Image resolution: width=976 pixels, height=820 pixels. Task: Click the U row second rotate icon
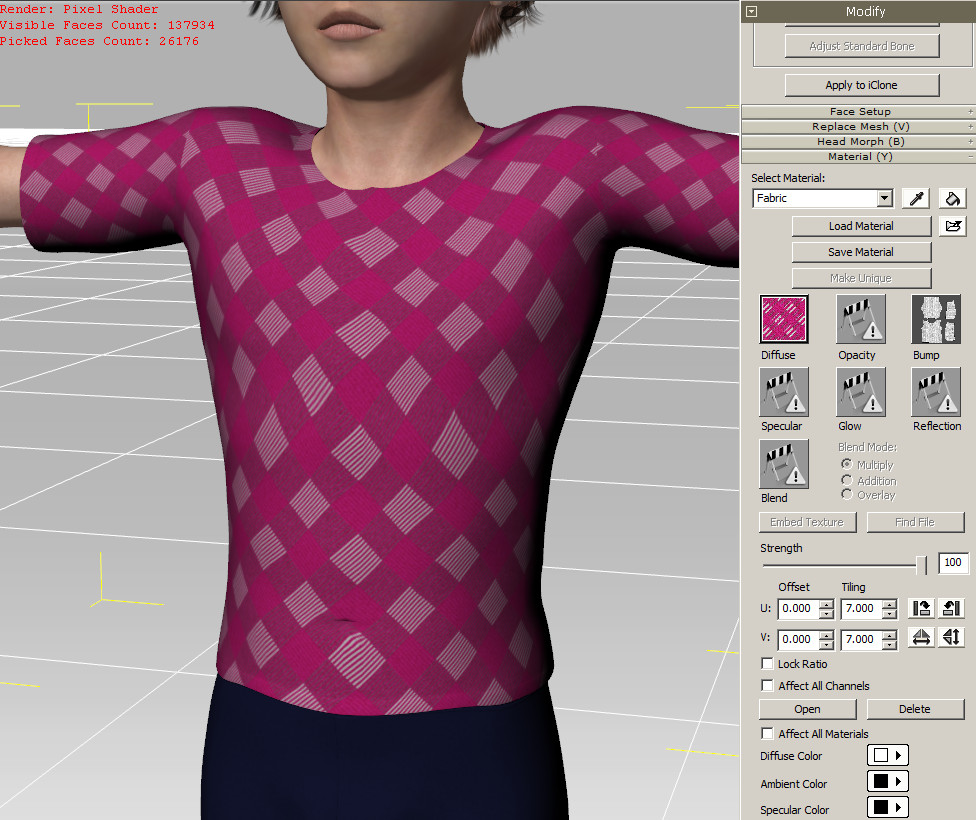tap(952, 608)
